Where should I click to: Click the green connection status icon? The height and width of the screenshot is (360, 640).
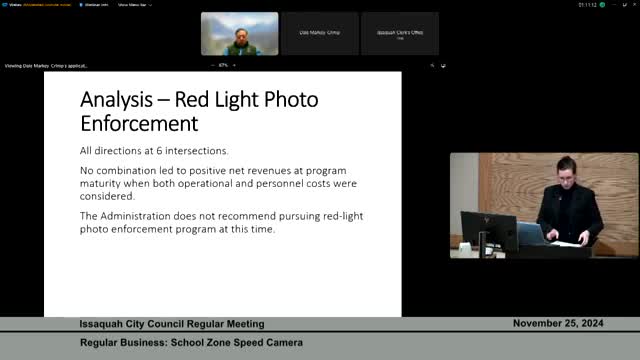602,5
